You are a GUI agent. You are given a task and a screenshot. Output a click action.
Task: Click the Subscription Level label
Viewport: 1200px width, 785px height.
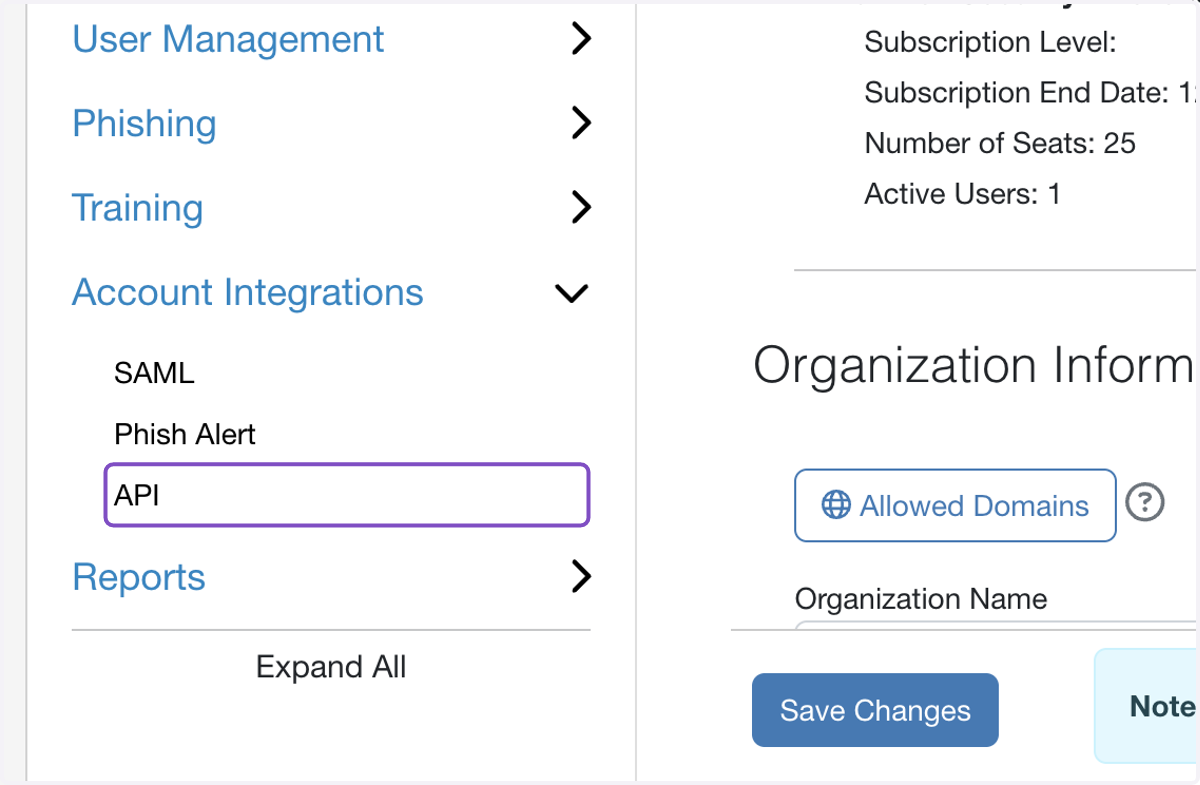990,42
